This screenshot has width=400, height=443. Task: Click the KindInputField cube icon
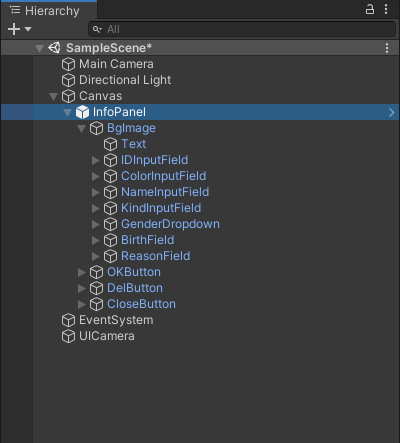(x=110, y=208)
